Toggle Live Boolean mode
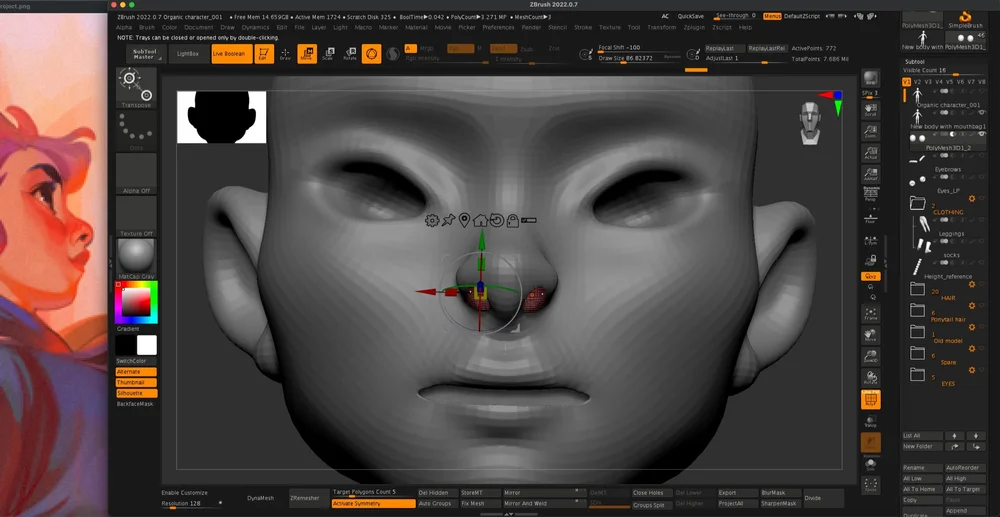The height and width of the screenshot is (517, 1000). click(232, 54)
